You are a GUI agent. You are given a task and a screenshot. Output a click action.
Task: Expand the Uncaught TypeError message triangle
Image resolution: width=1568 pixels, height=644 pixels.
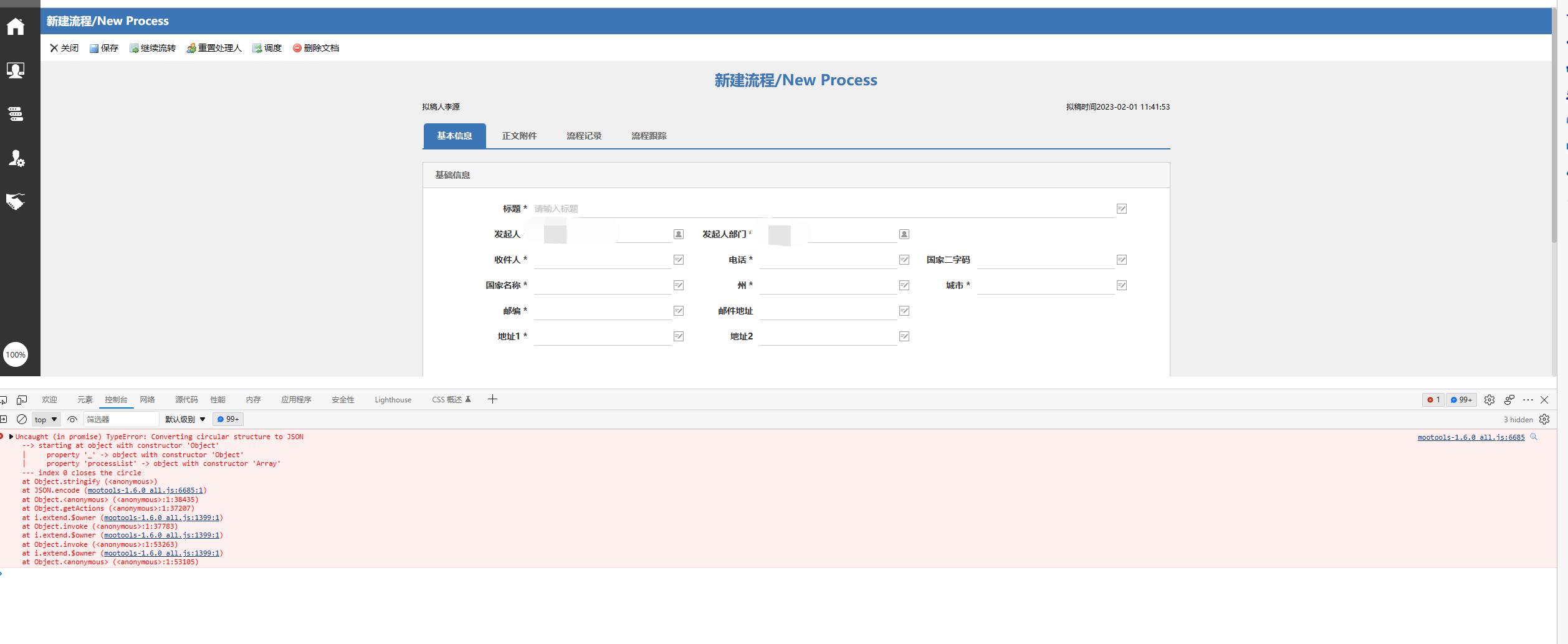(x=11, y=437)
